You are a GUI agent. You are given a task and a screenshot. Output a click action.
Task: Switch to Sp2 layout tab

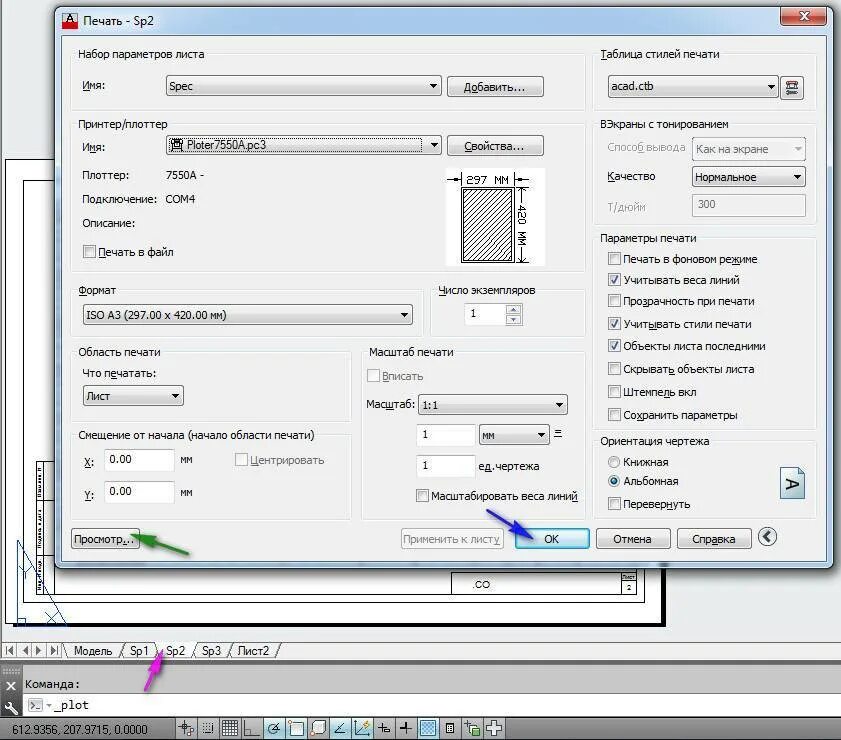[x=175, y=650]
